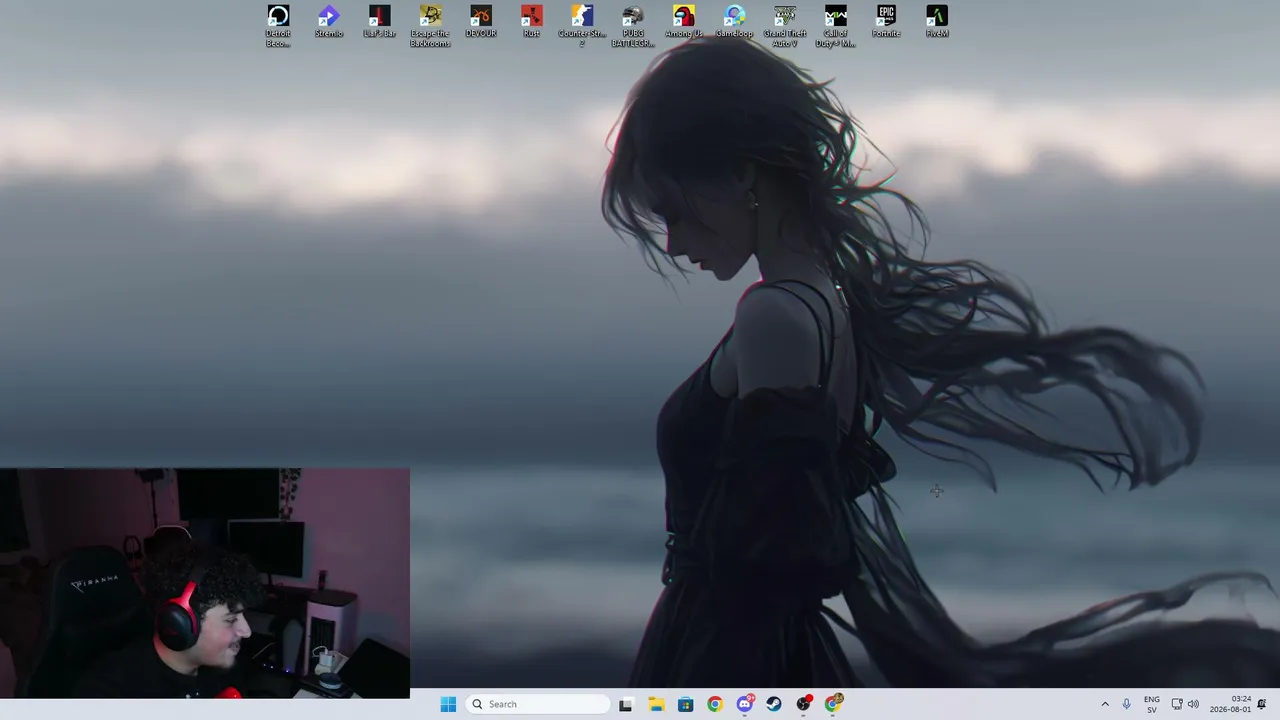Select the Rust desktop shortcut
Image resolution: width=1280 pixels, height=720 pixels.
(531, 22)
